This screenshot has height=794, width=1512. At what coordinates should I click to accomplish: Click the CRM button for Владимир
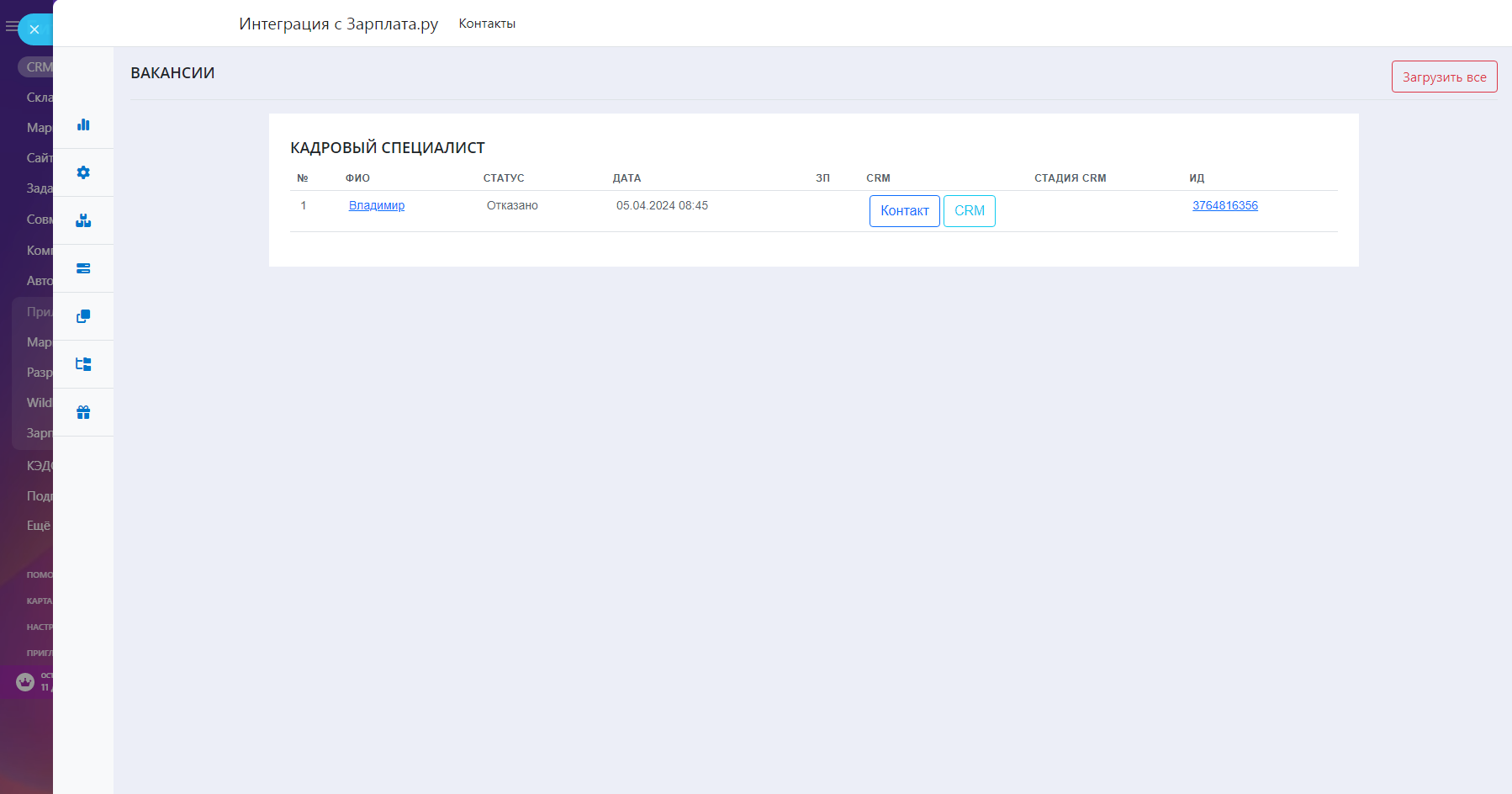(x=969, y=211)
